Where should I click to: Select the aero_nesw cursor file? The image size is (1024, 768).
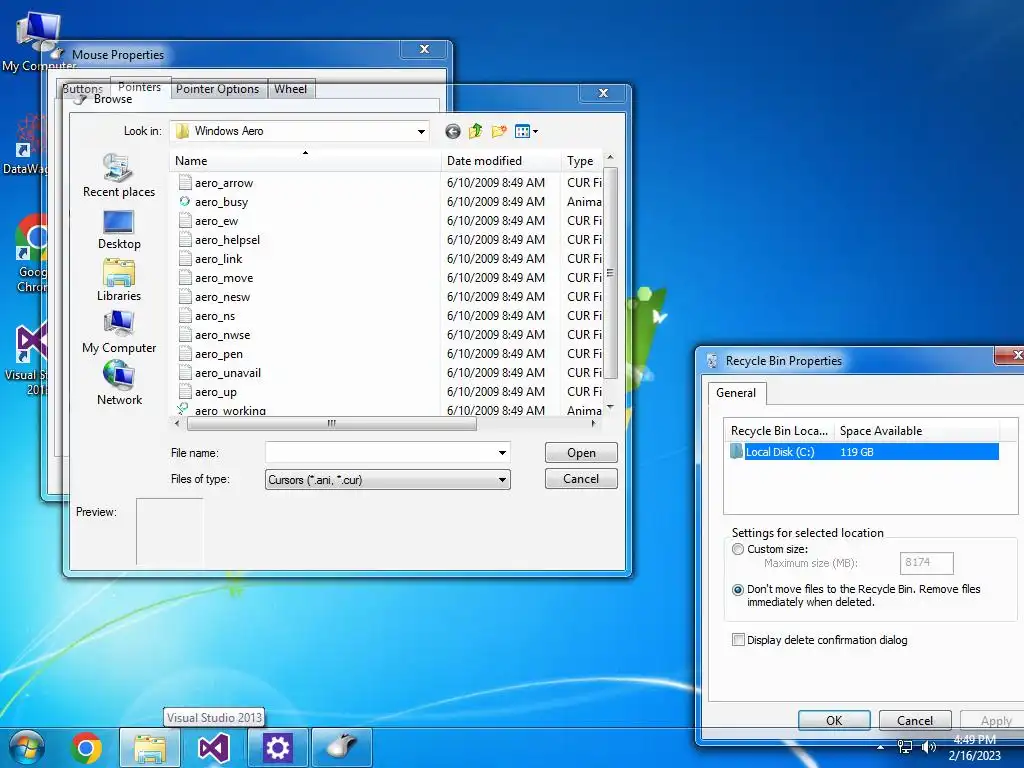(x=215, y=296)
